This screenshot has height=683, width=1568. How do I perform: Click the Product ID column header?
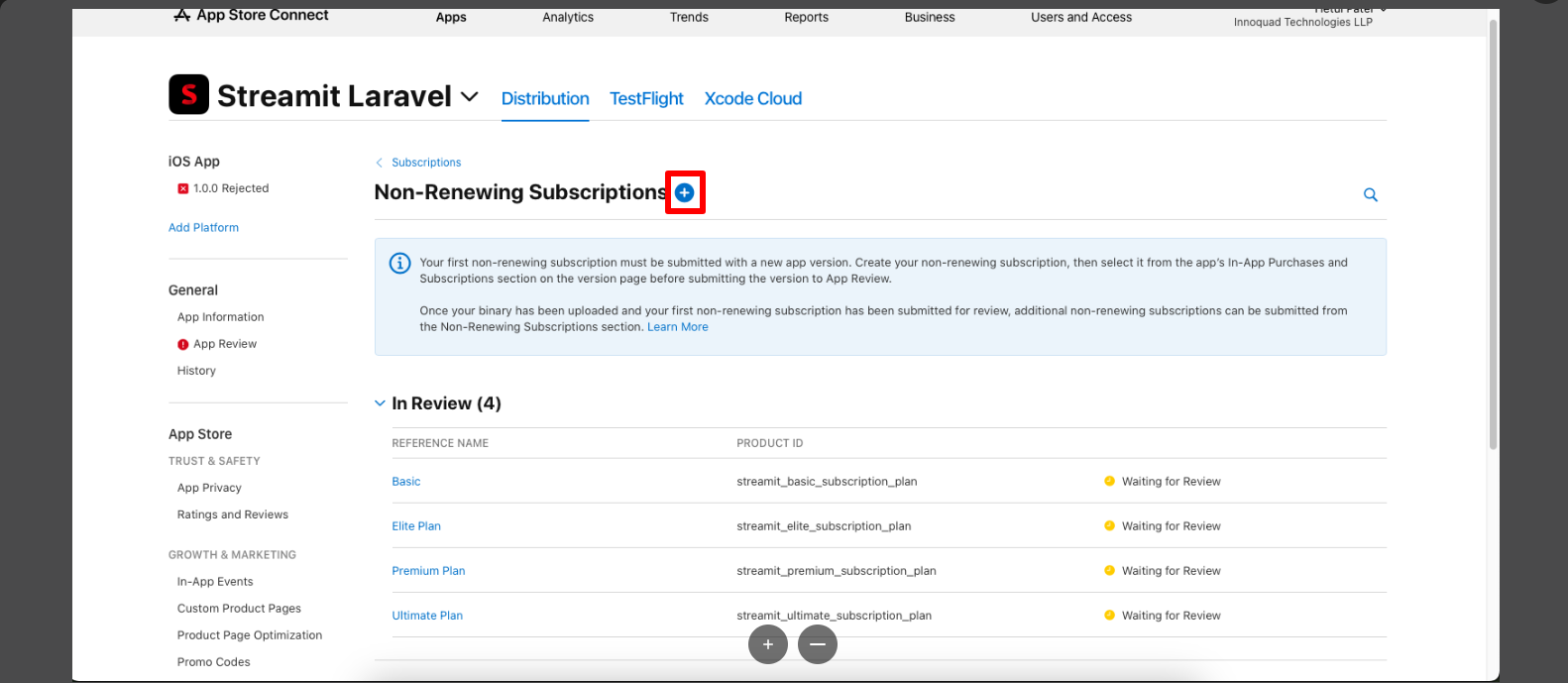tap(770, 443)
